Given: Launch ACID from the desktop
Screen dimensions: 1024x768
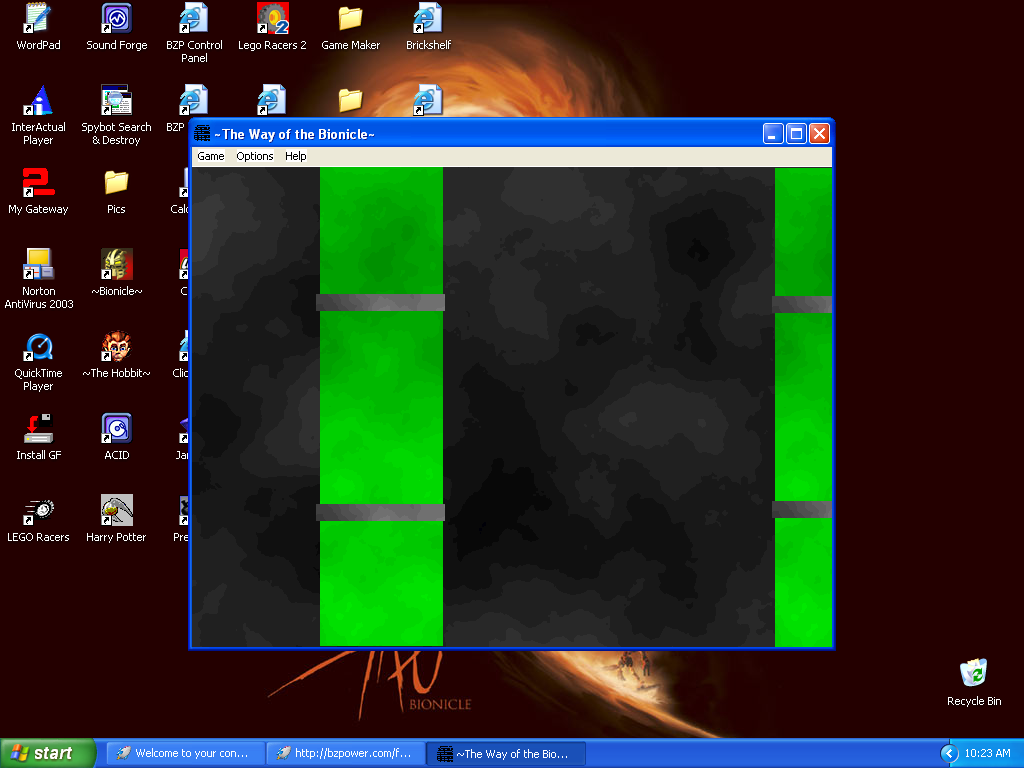Looking at the screenshot, I should pos(116,437).
